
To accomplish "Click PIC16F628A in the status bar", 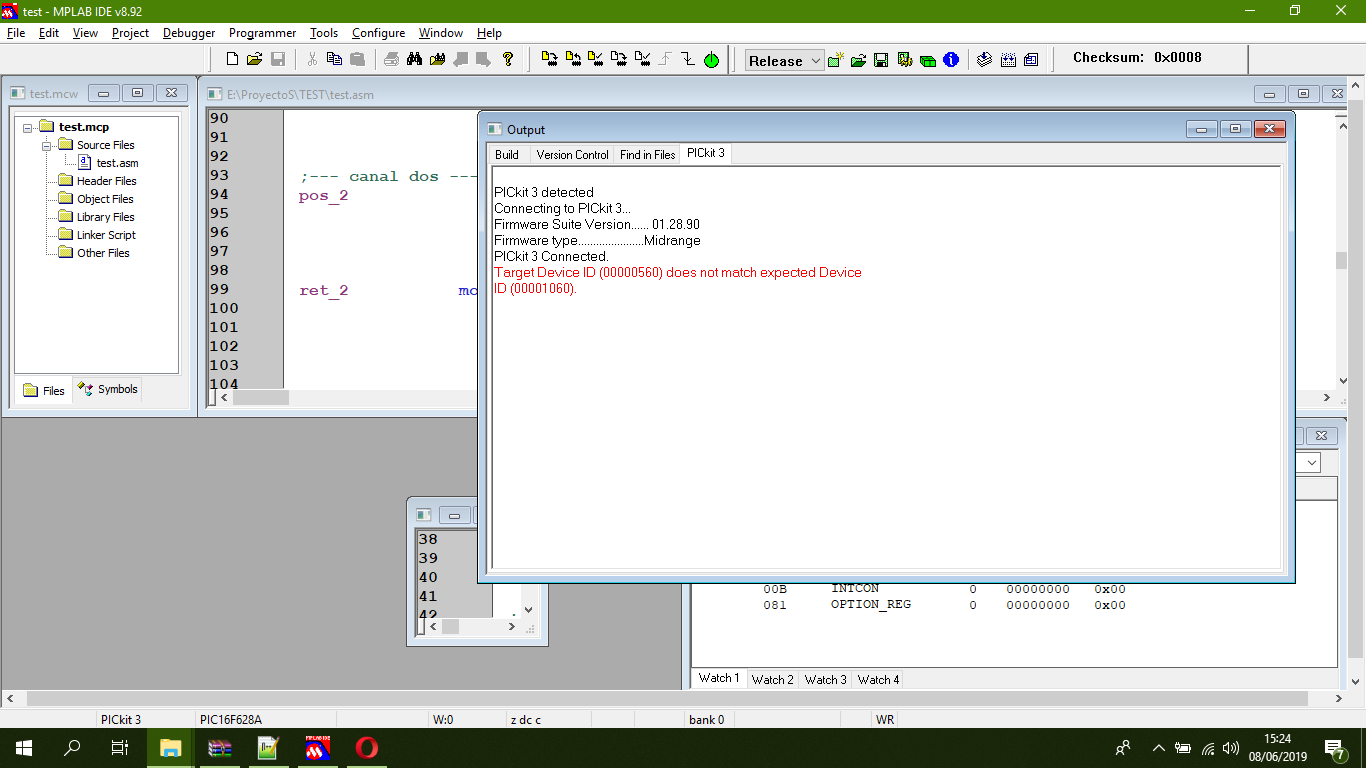I will pos(231,719).
